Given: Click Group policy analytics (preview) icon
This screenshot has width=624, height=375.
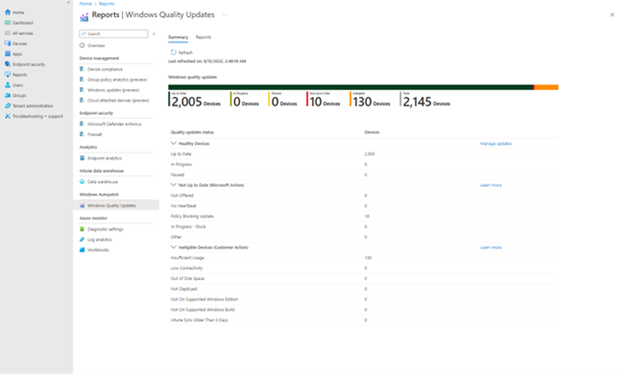Looking at the screenshot, I should (82, 79).
